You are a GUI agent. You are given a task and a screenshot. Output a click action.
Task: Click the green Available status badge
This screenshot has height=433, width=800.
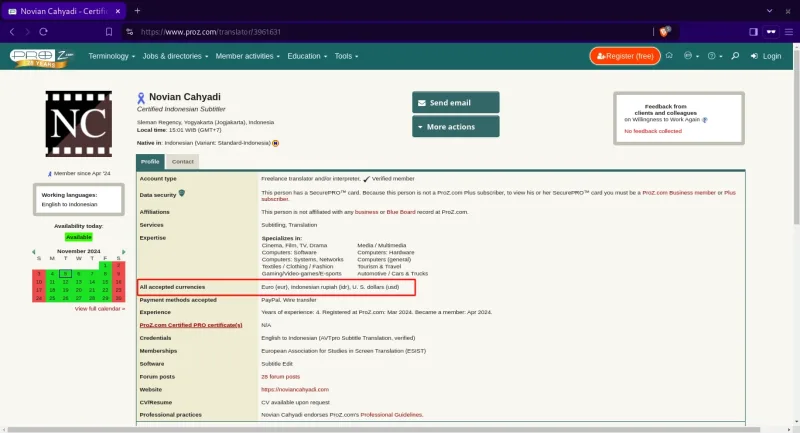pos(79,237)
